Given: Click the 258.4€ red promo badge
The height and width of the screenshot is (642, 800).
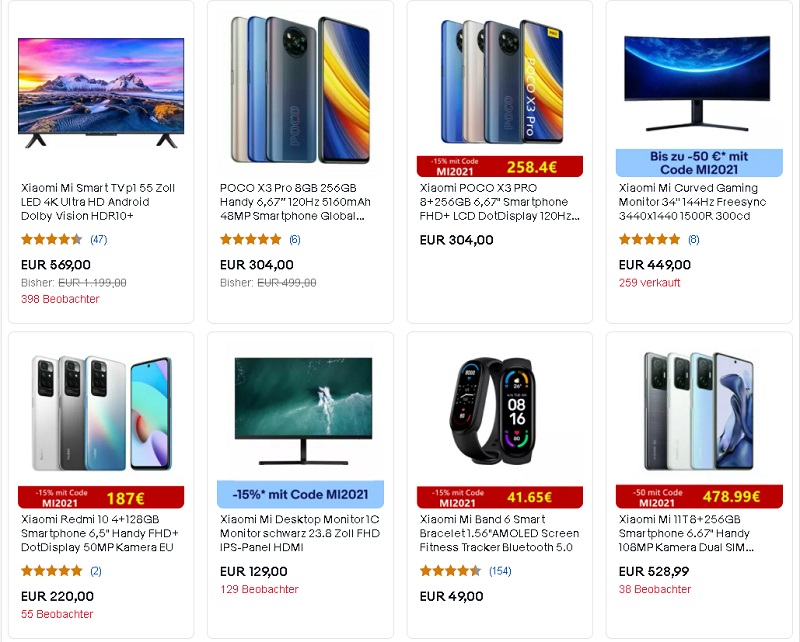Looking at the screenshot, I should [499, 166].
